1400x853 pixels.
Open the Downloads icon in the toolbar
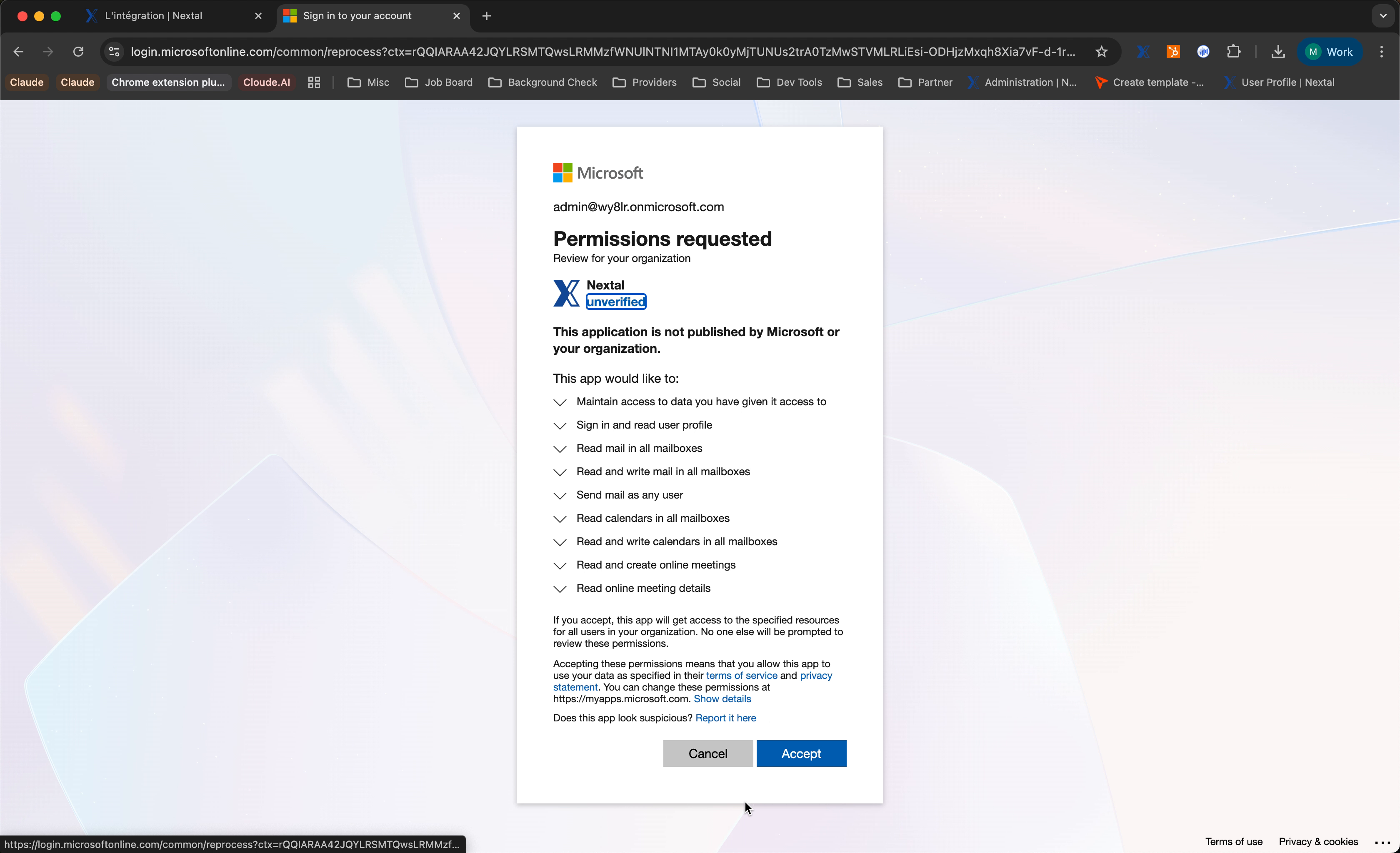[1278, 52]
